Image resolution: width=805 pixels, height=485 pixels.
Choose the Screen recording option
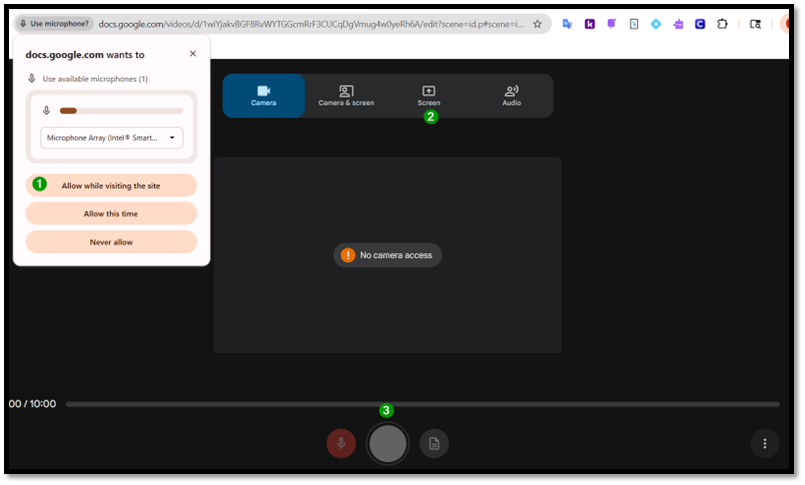pos(429,95)
